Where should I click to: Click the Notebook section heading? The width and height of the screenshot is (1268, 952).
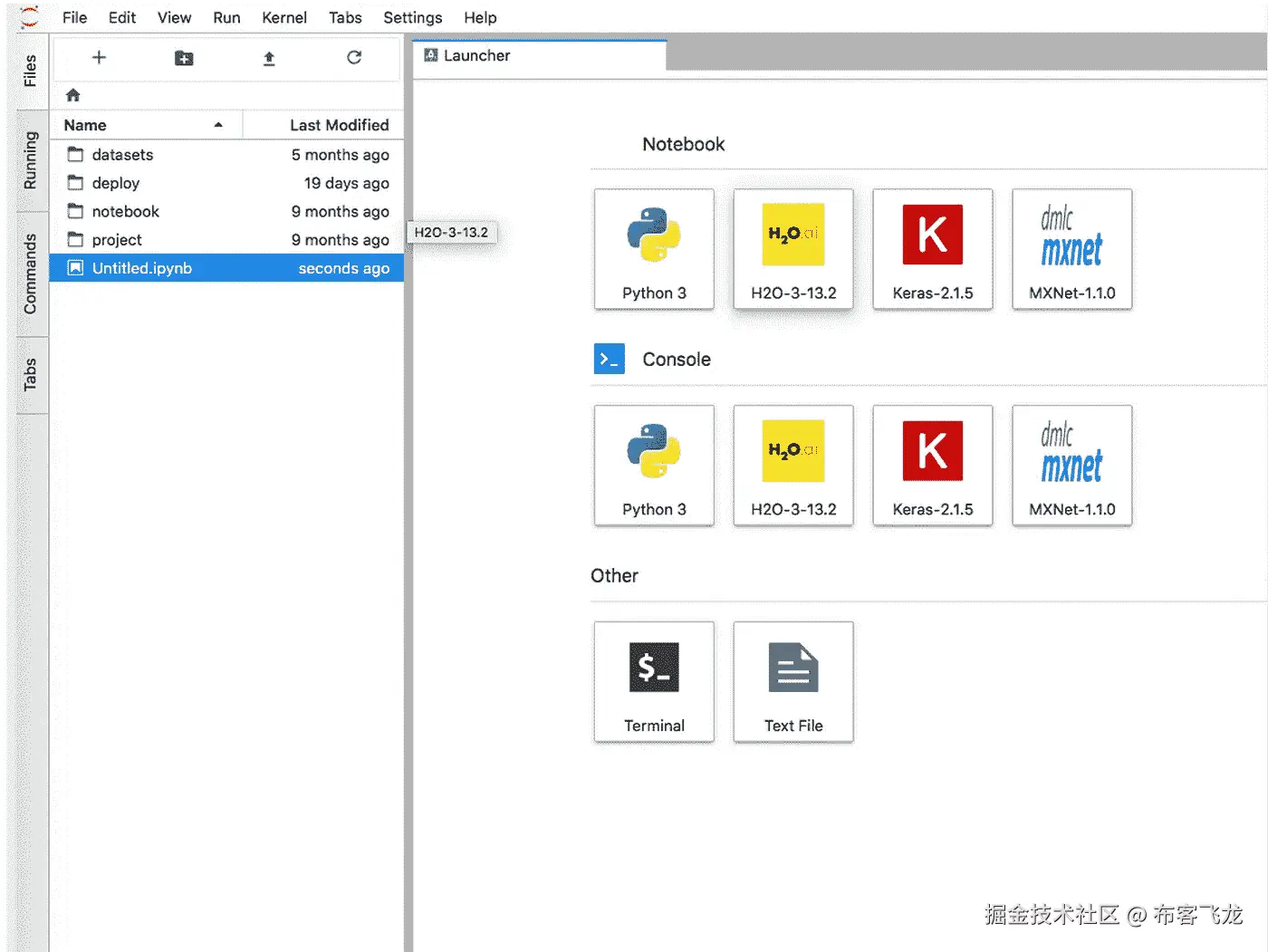[684, 144]
